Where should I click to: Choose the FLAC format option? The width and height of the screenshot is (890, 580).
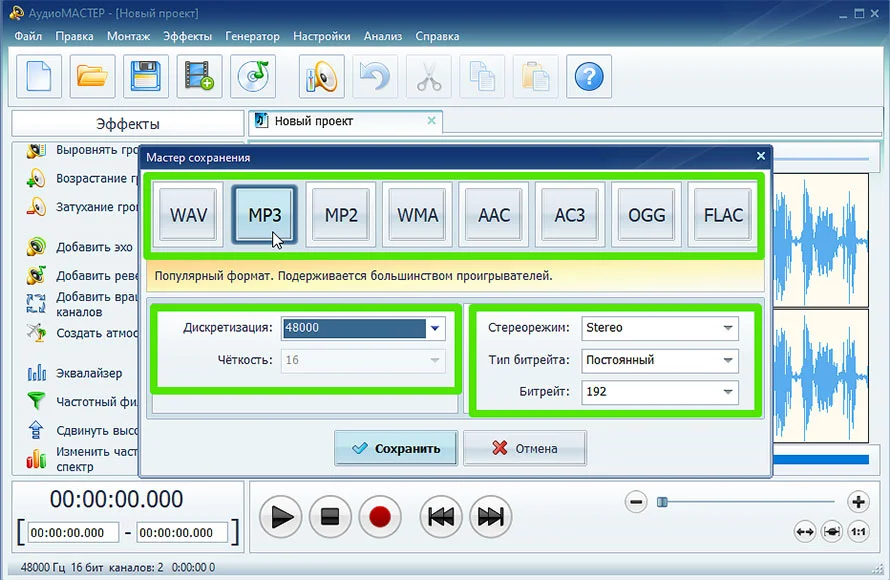click(723, 215)
